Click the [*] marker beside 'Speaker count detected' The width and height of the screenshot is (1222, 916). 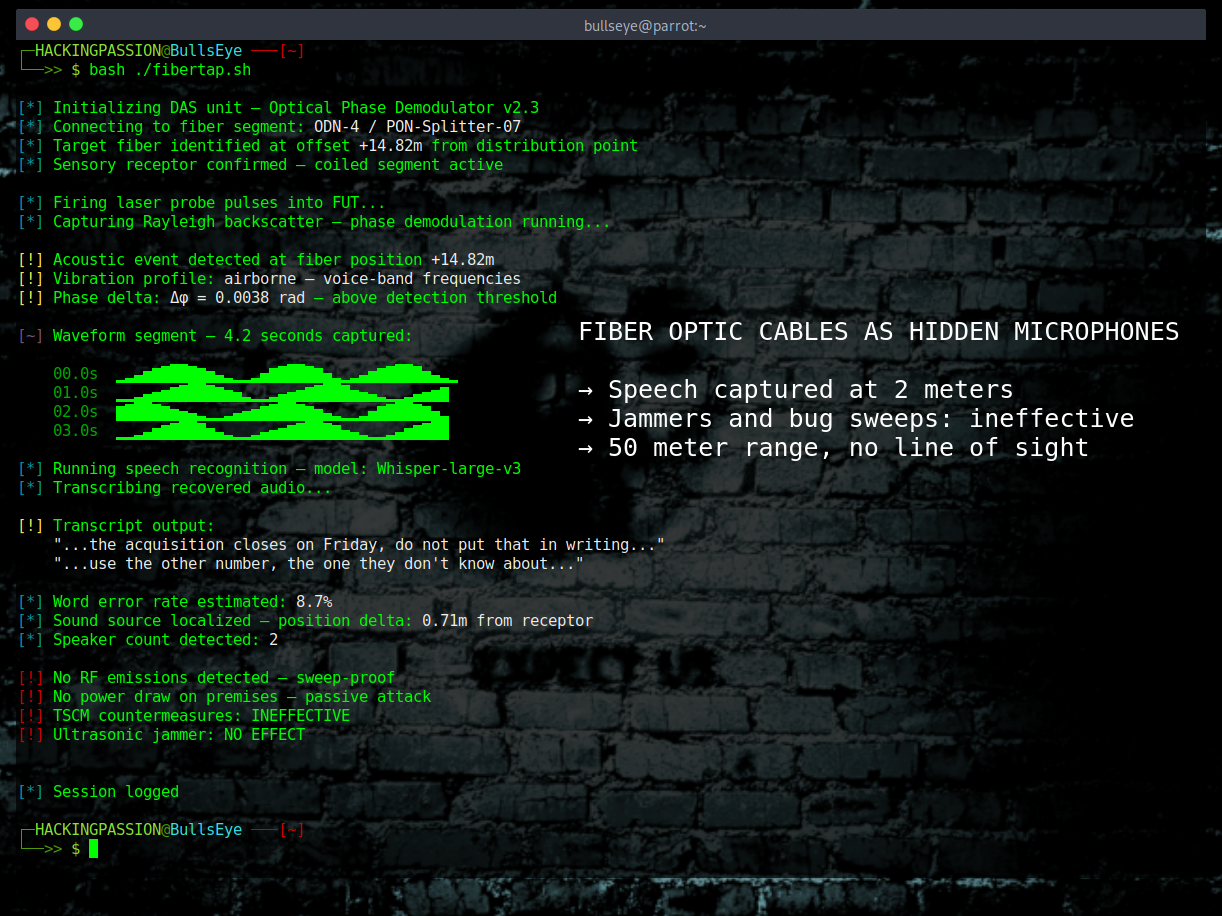(30, 639)
